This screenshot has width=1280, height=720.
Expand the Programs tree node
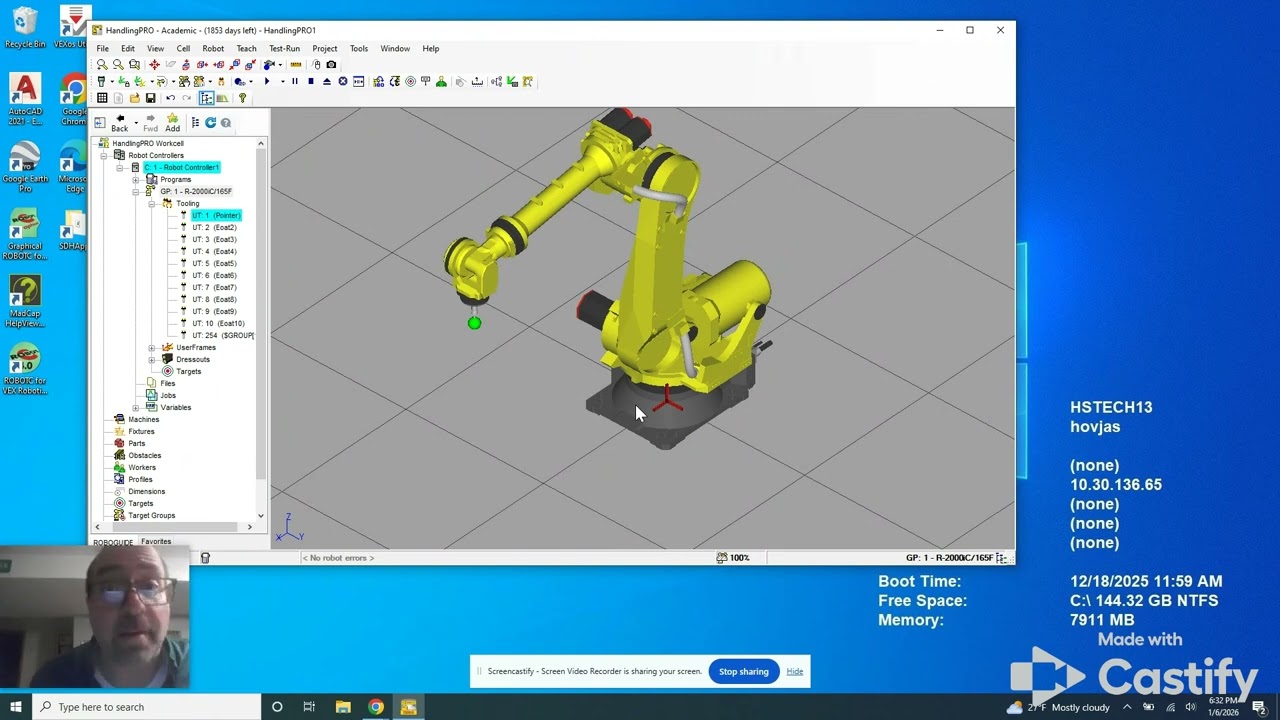click(x=136, y=180)
